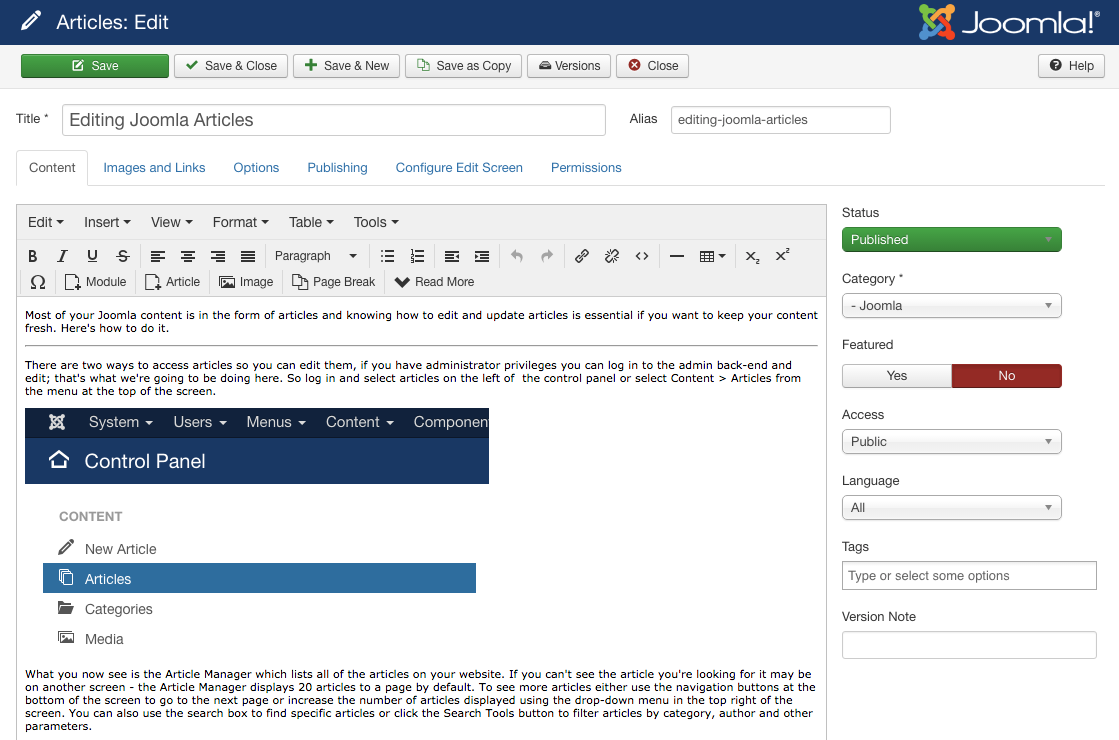
Task: Undo the last edit
Action: 517,255
